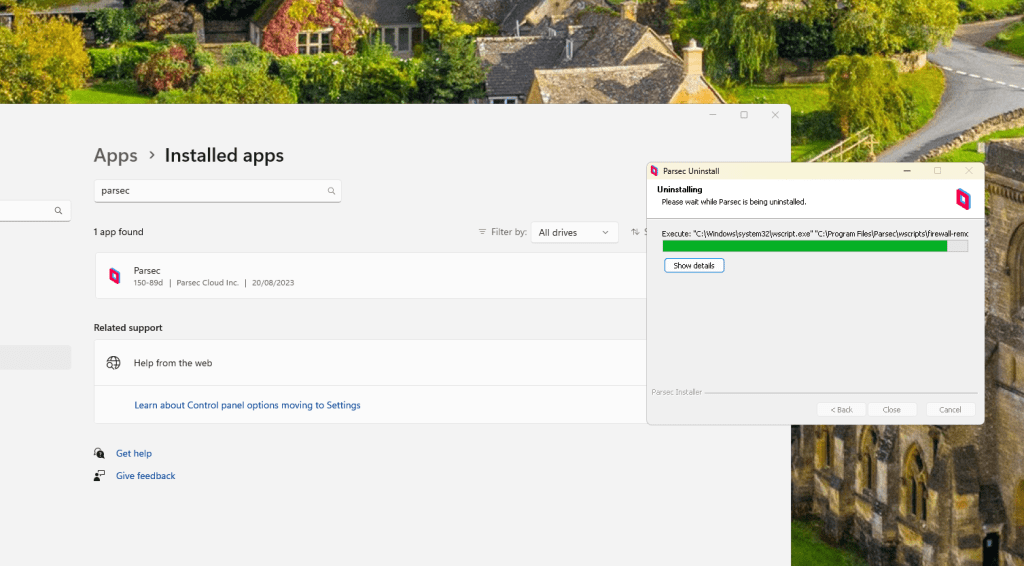
Task: Click the Give feedback person icon
Action: (99, 475)
